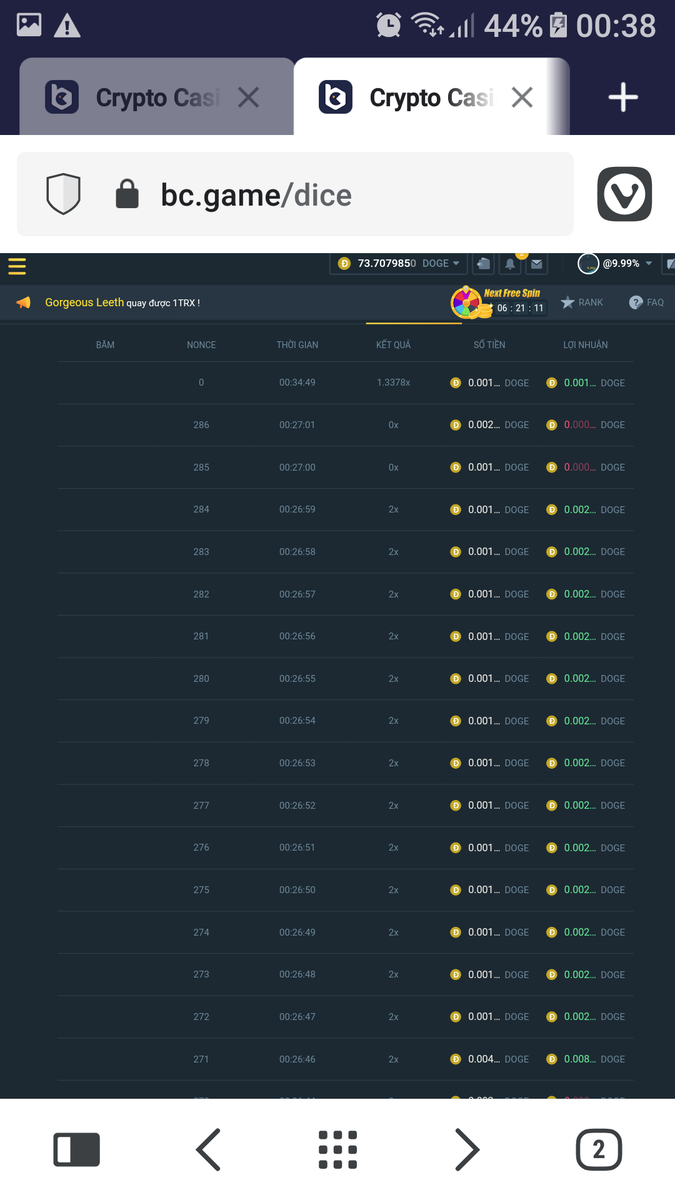Screen dimensions: 675x1200
Task: Click the Next Free Spin wheel
Action: pos(467,302)
